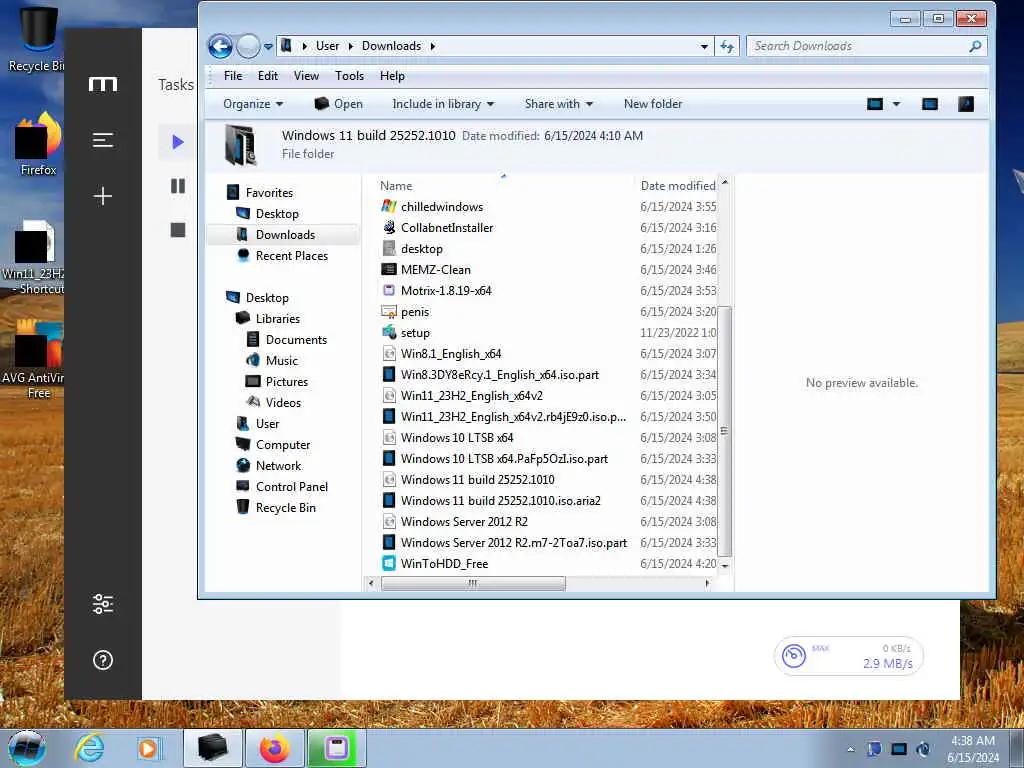Click the Back navigation arrow in Explorer
This screenshot has width=1024, height=768.
(x=220, y=46)
